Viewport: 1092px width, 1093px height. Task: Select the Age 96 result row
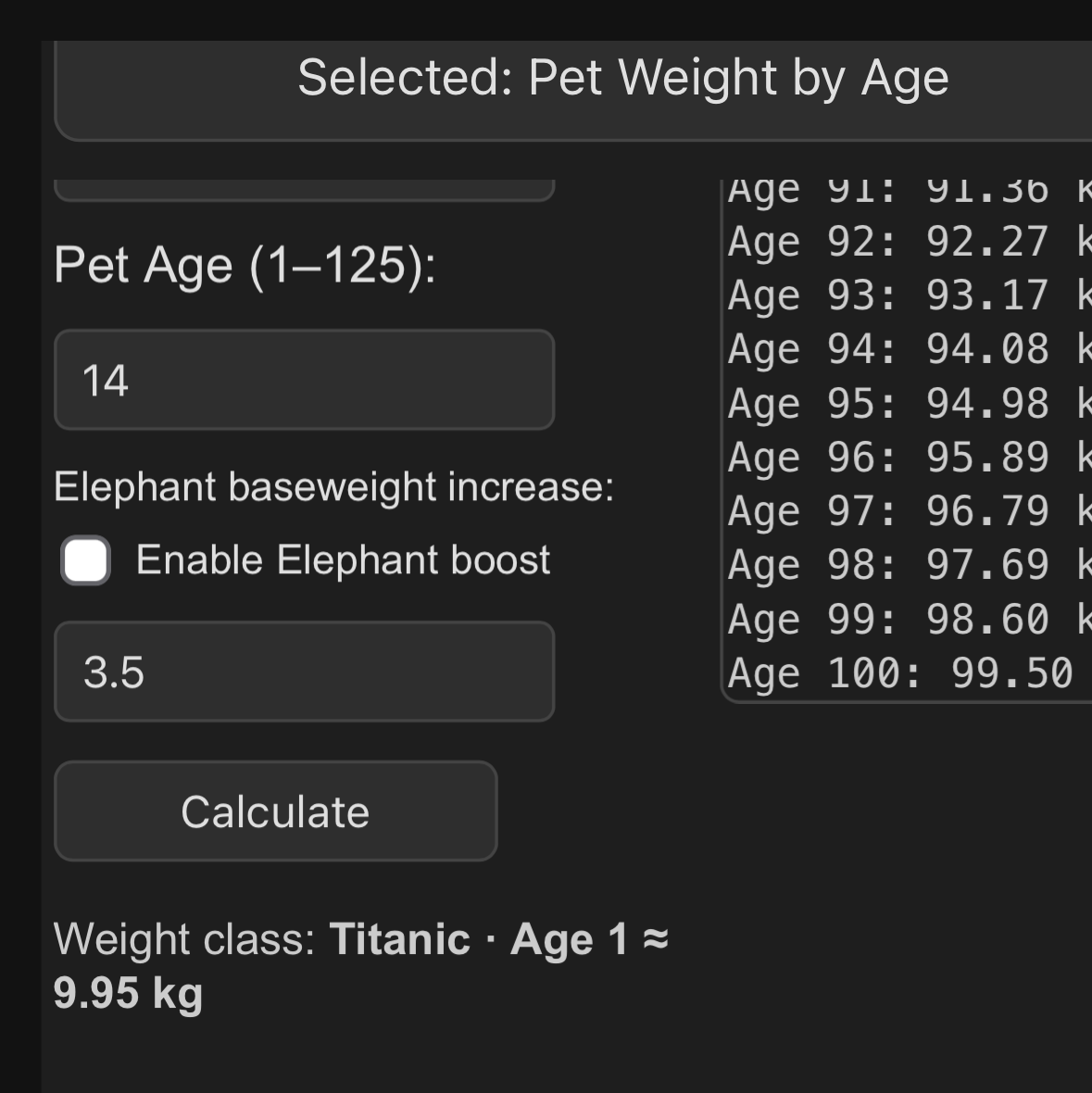tap(908, 457)
